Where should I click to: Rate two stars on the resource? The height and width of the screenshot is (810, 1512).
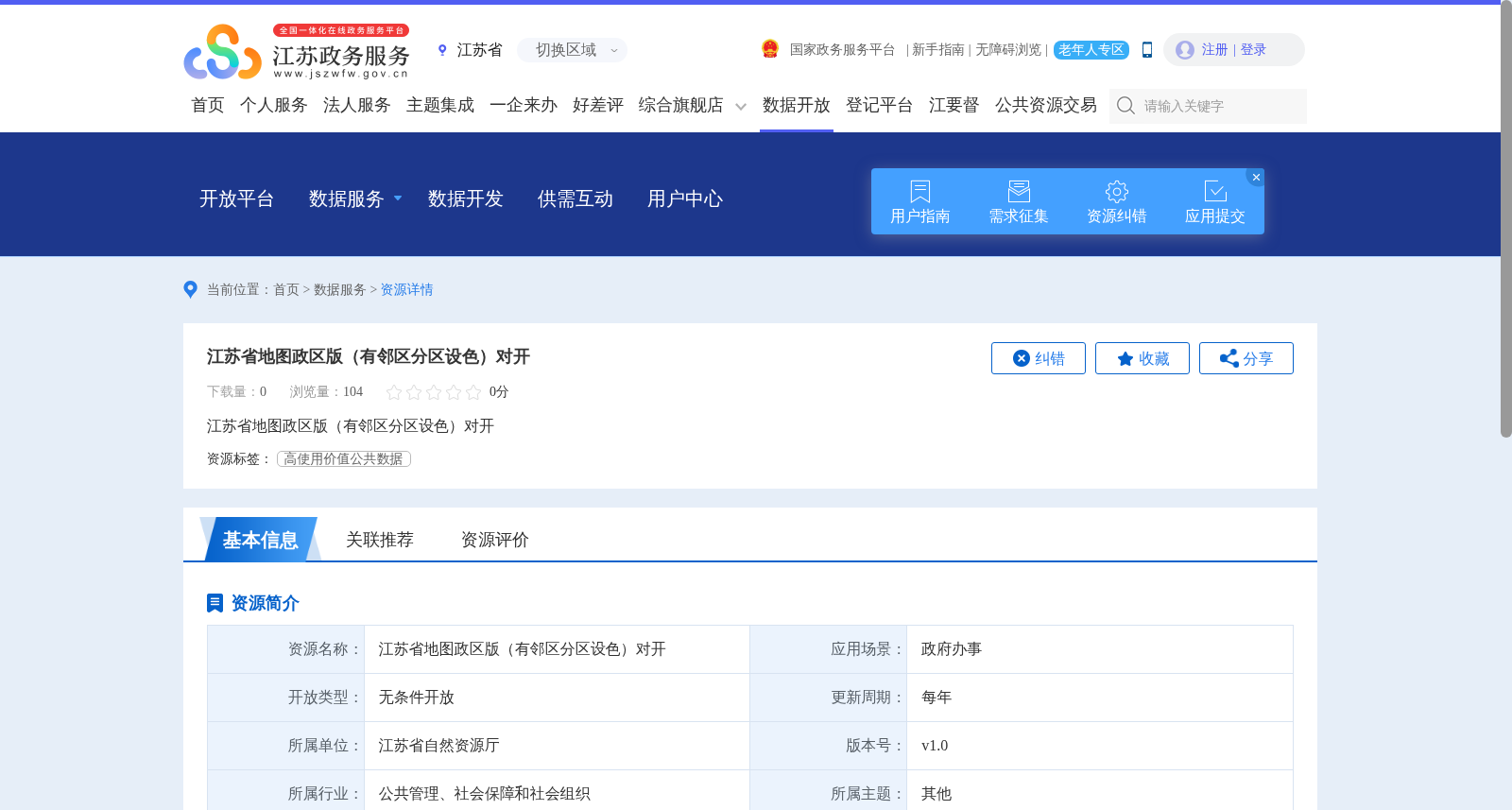click(414, 391)
